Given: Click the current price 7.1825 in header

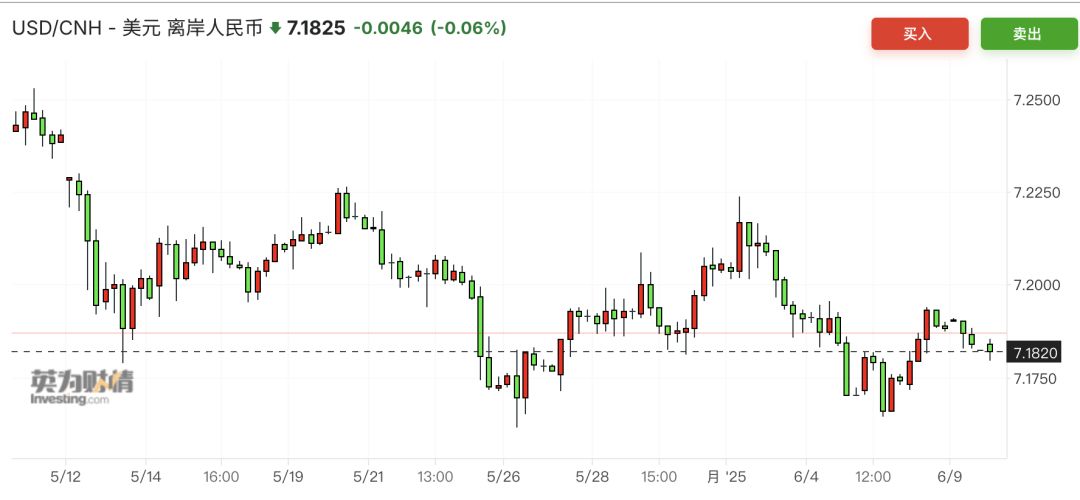Looking at the screenshot, I should coord(316,29).
